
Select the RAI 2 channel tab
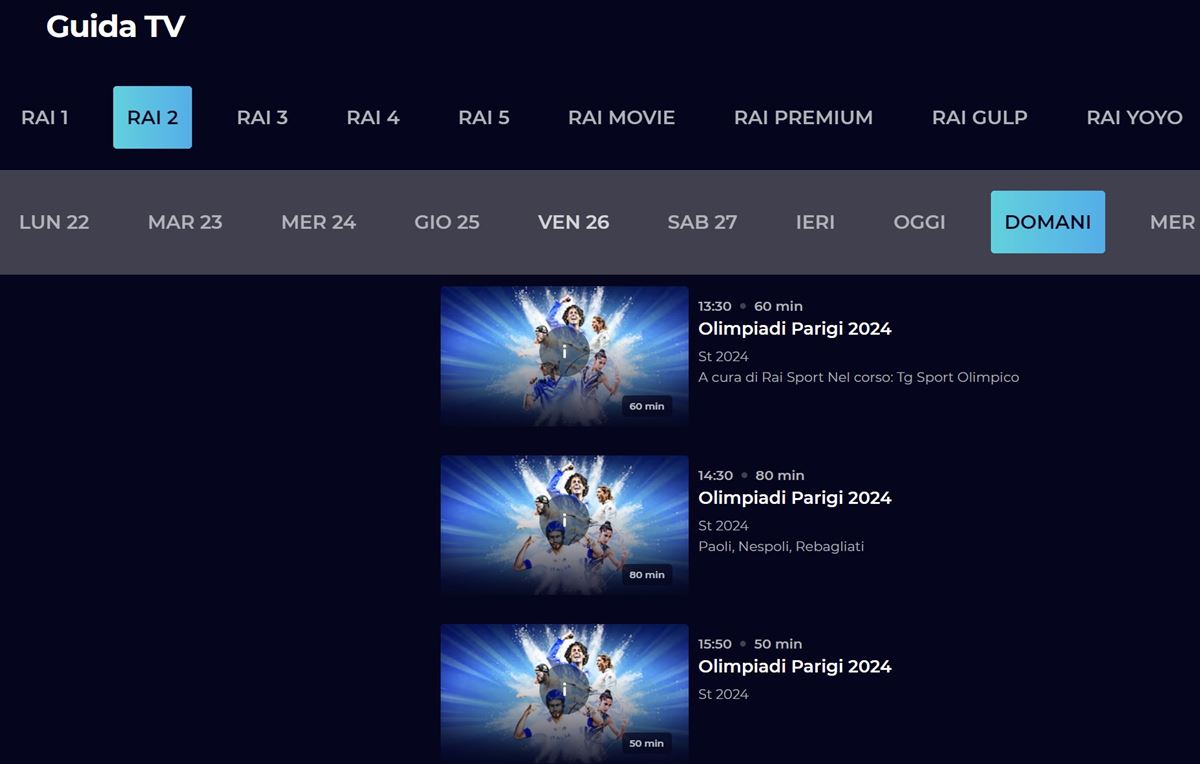click(x=152, y=117)
